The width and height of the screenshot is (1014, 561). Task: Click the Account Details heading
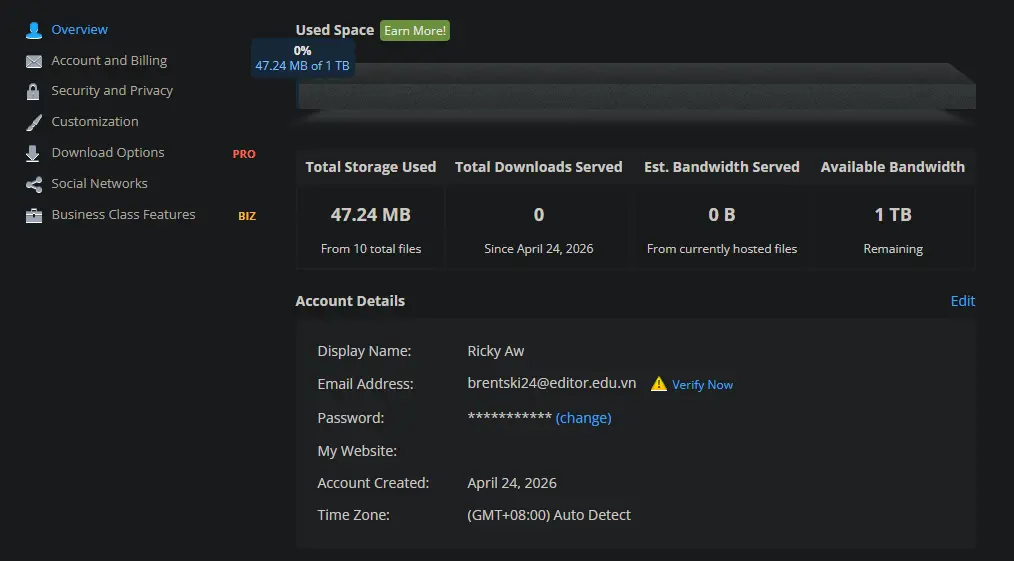[351, 301]
